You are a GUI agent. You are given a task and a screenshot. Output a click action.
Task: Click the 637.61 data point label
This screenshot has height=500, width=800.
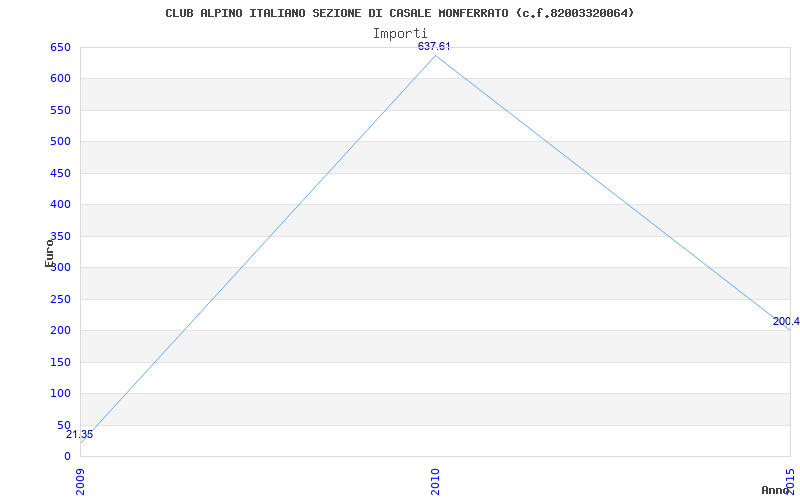434,46
